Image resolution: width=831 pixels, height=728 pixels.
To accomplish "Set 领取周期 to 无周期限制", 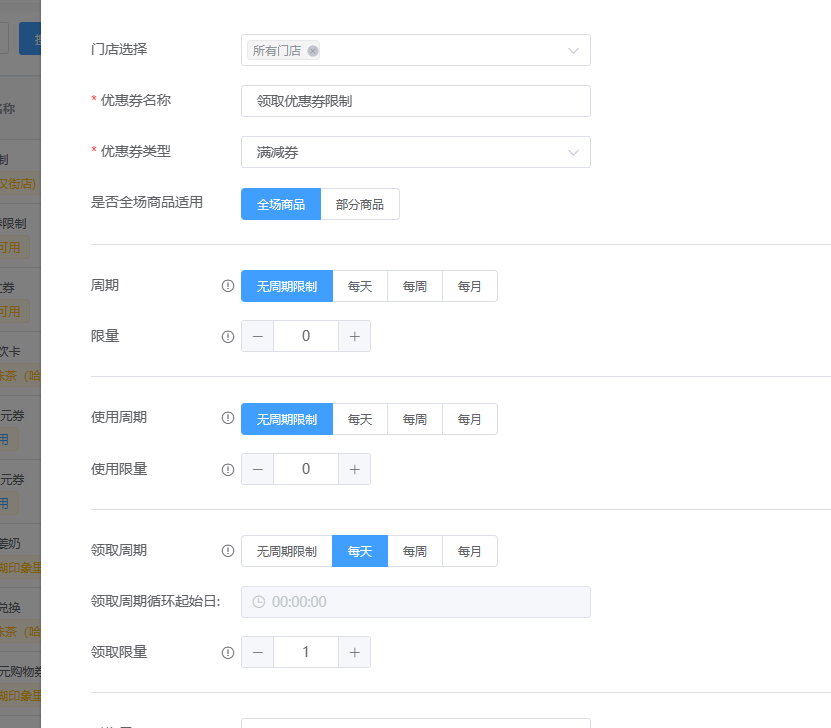I will click(x=287, y=550).
